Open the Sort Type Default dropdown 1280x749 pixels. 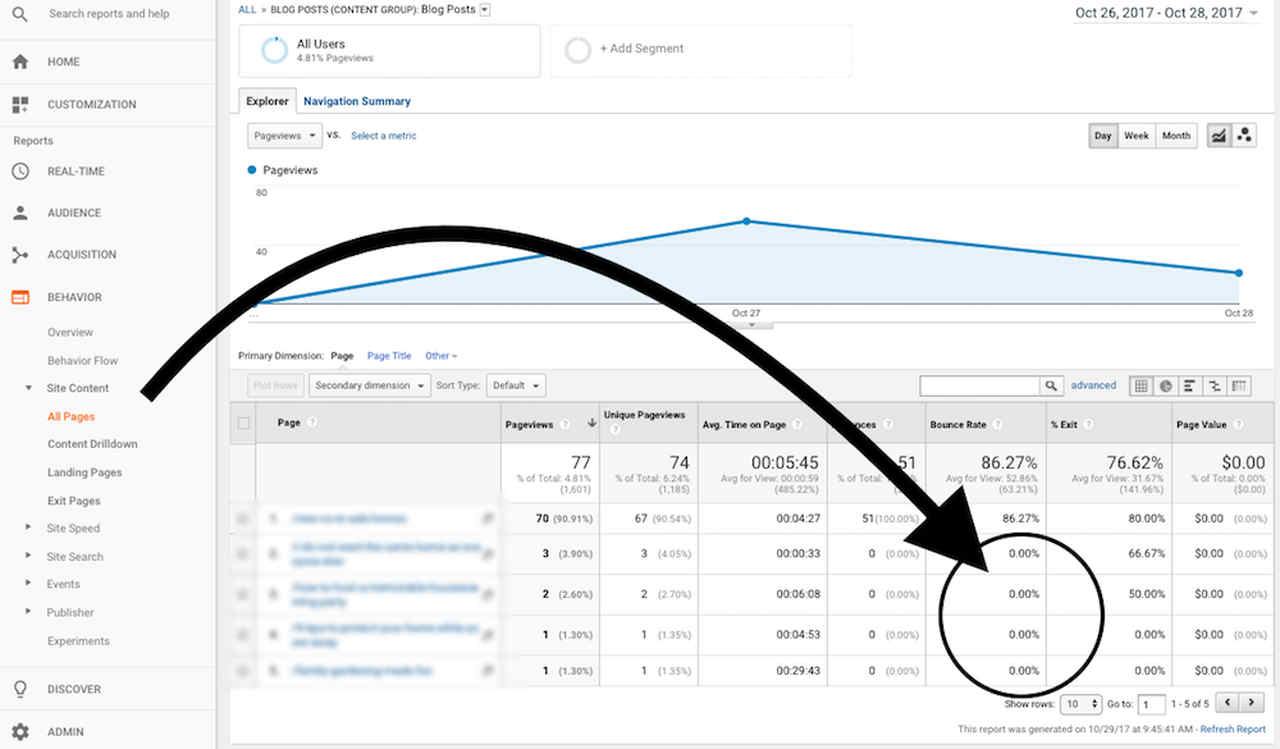(516, 385)
